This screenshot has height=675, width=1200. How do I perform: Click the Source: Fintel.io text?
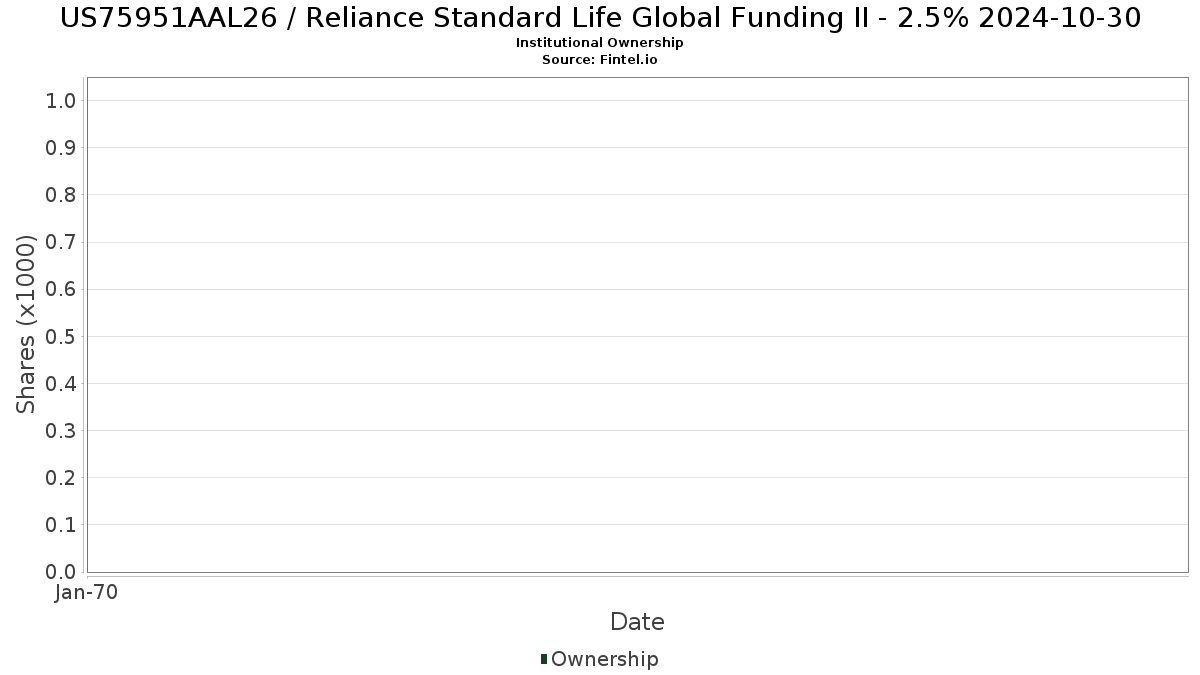pos(600,60)
